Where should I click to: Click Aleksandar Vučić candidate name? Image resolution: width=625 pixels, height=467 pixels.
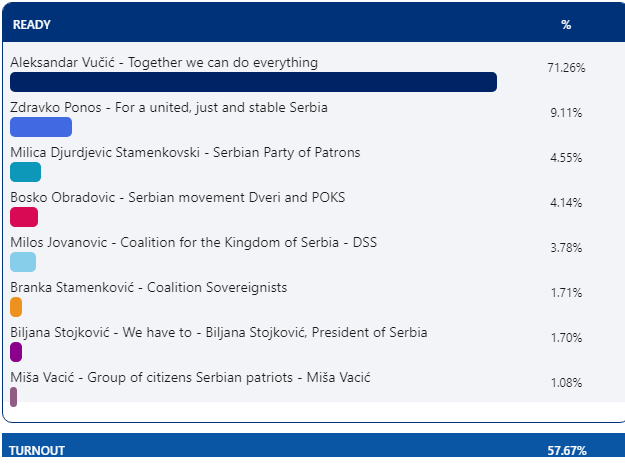(x=164, y=62)
